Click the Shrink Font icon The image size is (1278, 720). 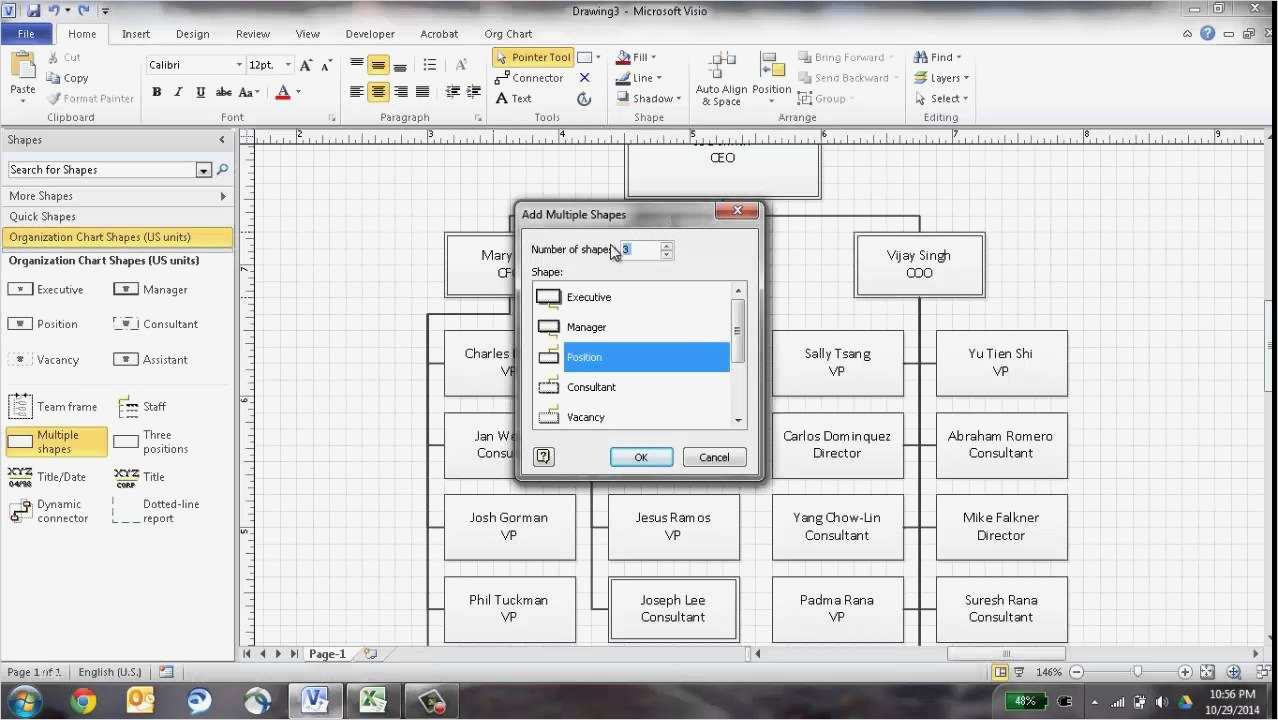[x=327, y=65]
